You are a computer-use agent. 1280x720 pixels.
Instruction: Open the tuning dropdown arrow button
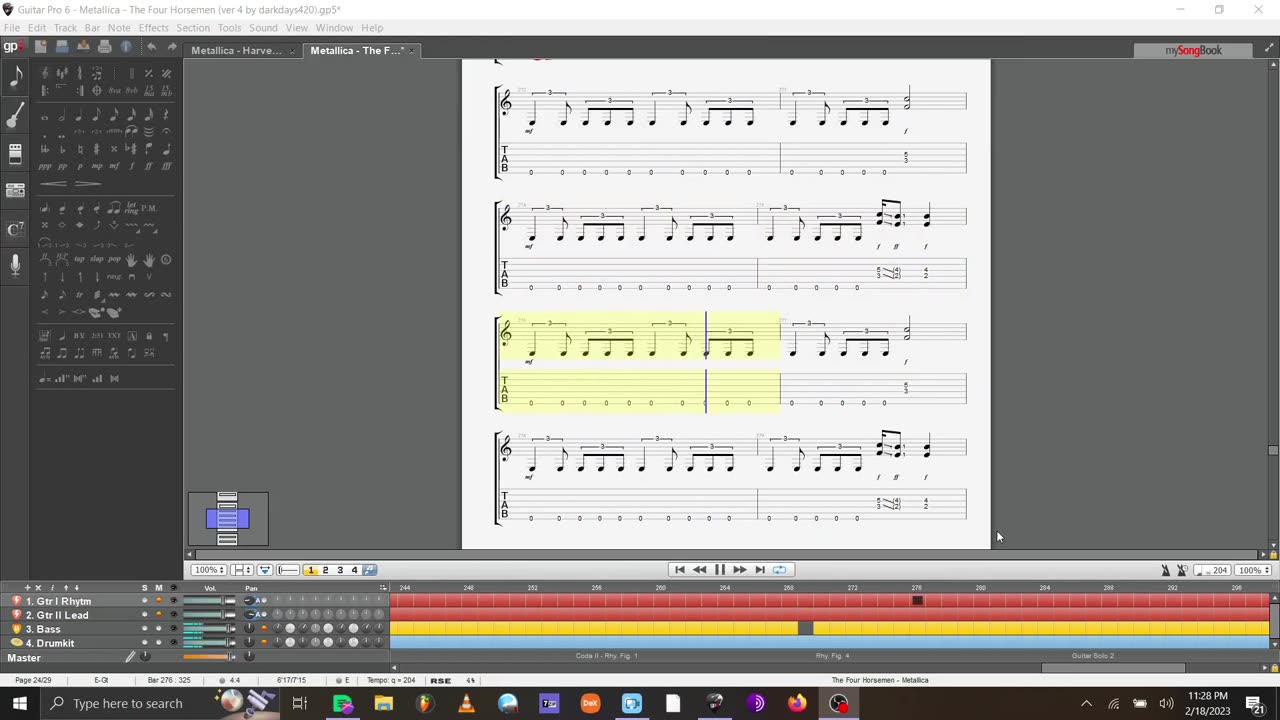[265, 570]
